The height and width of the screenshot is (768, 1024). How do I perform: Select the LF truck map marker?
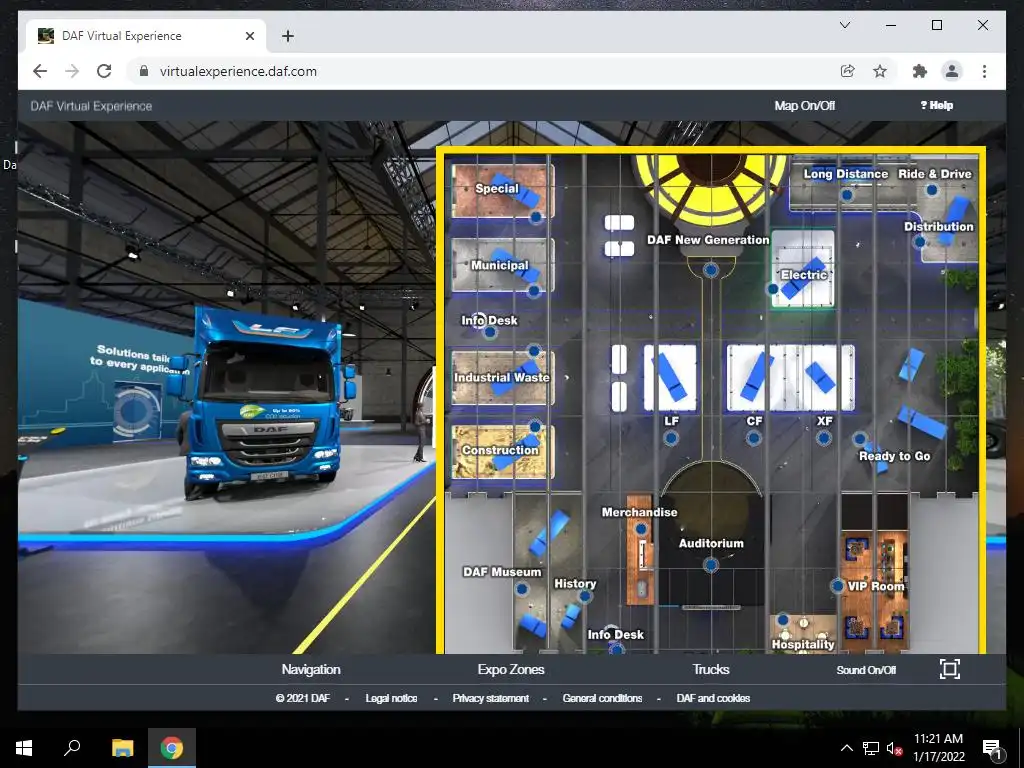[671, 438]
